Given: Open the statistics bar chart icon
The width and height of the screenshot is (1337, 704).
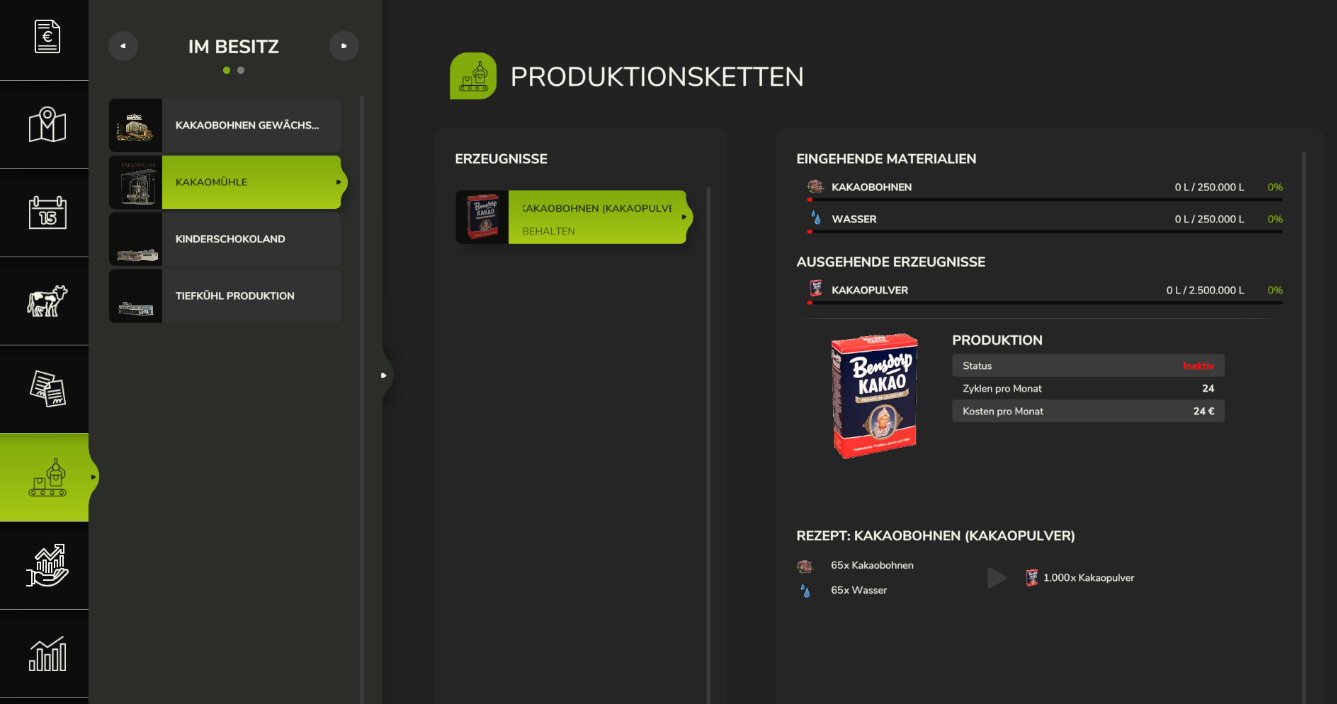Looking at the screenshot, I should [x=47, y=654].
